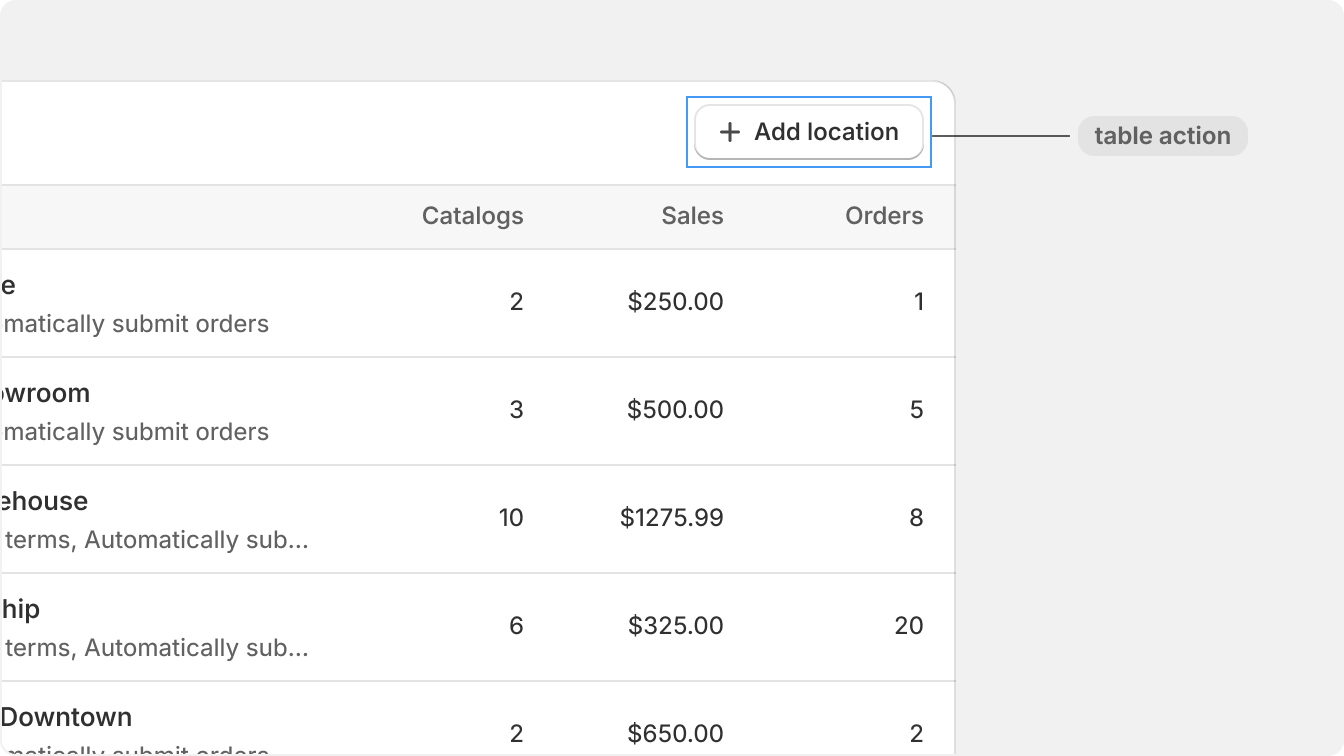
Task: Click orders value 8 in $1275.99 row
Action: coord(916,518)
